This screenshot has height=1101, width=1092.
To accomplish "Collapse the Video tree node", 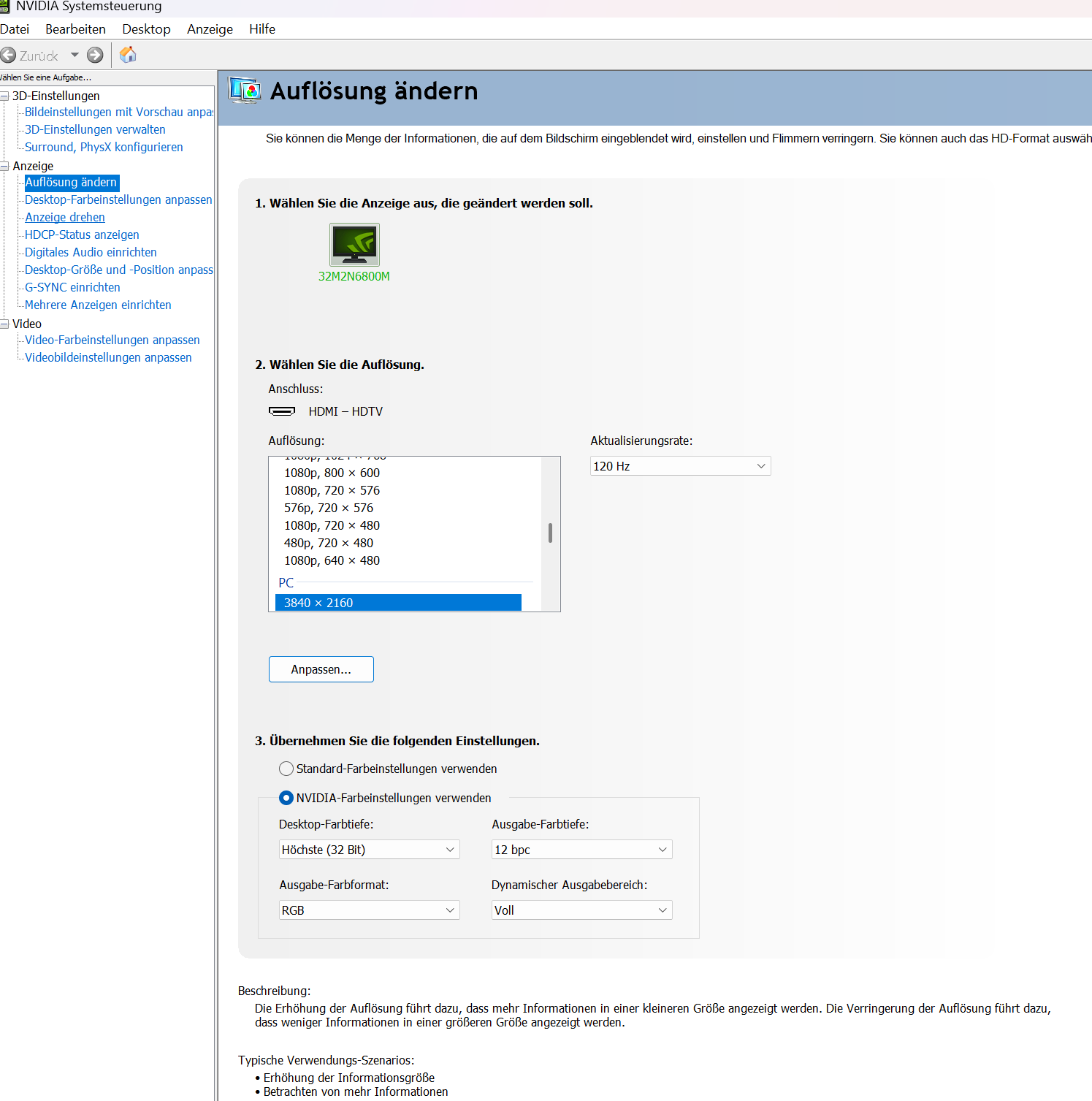I will (x=4, y=324).
